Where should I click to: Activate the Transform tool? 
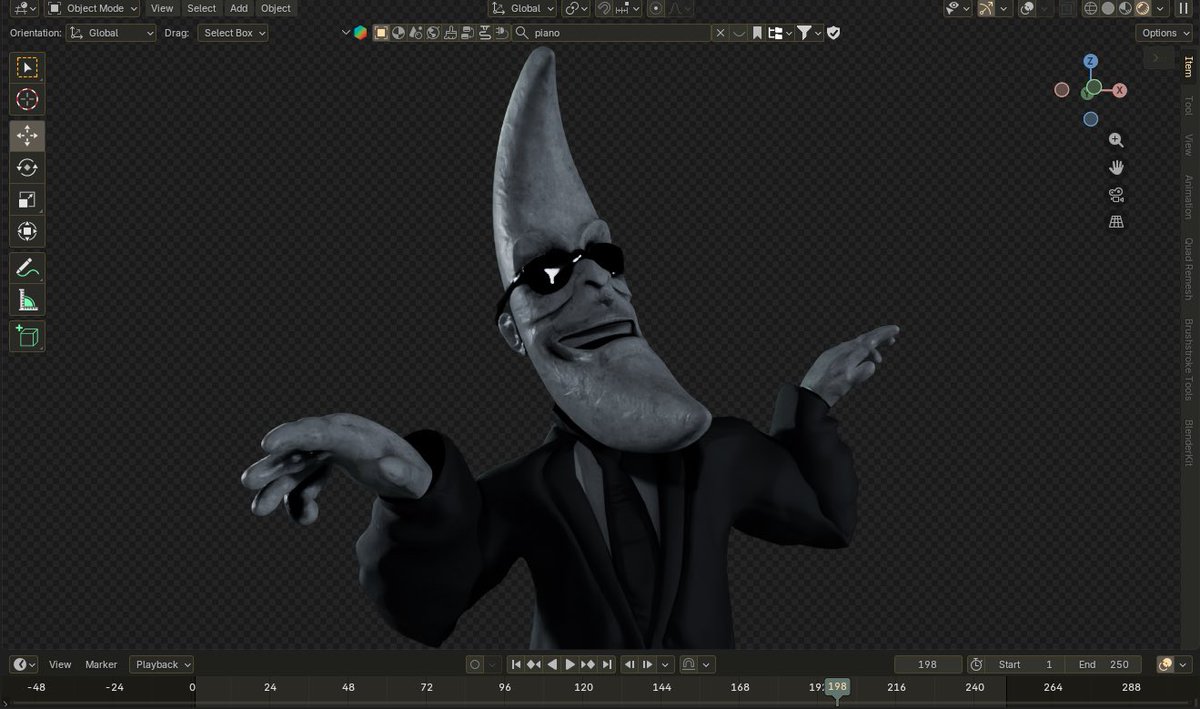27,232
